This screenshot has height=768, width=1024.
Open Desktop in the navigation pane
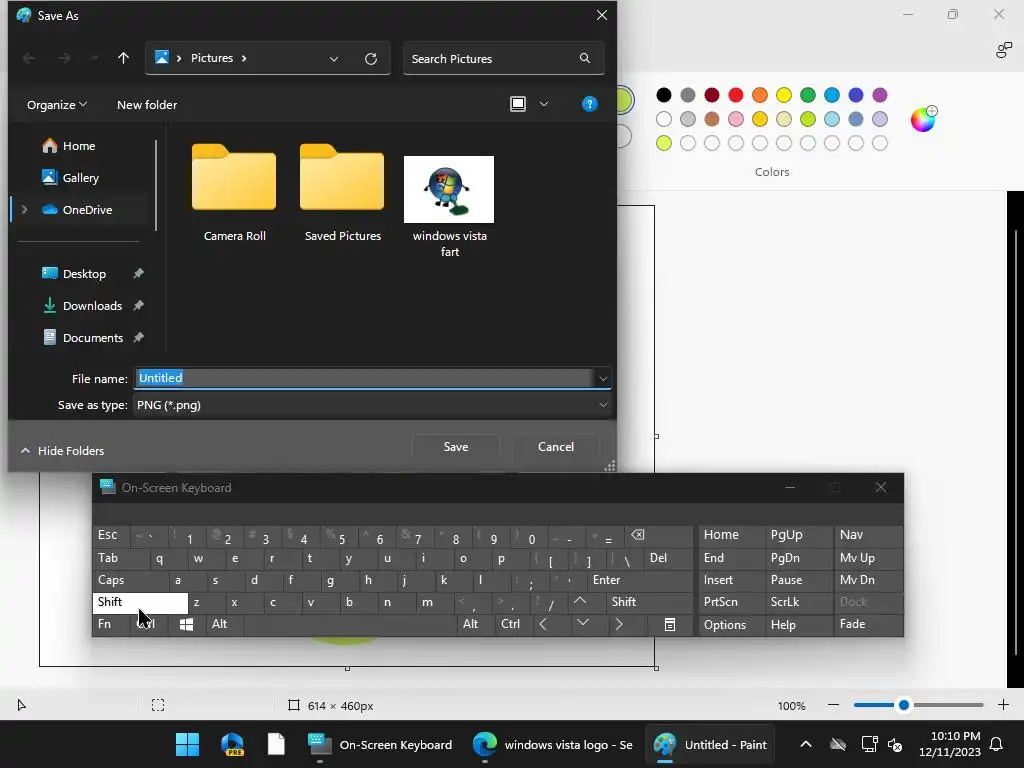(74, 274)
